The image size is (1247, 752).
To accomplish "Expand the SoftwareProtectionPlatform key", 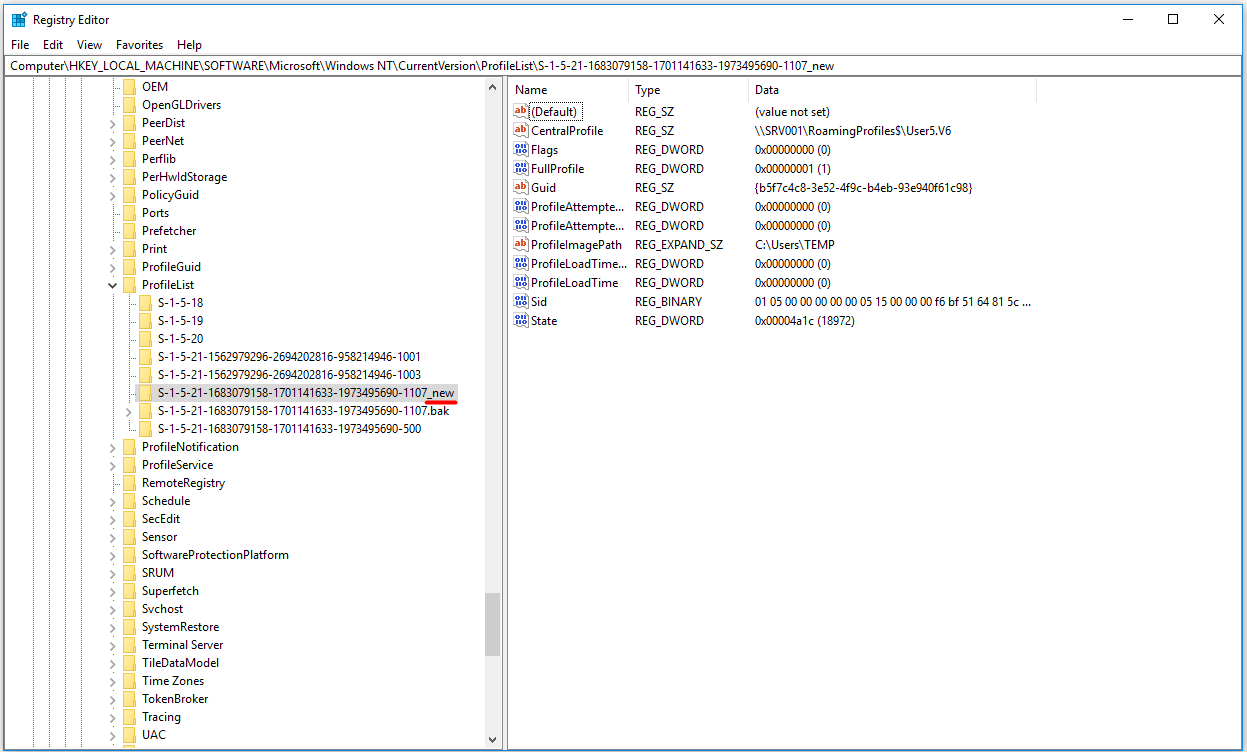I will pos(112,555).
